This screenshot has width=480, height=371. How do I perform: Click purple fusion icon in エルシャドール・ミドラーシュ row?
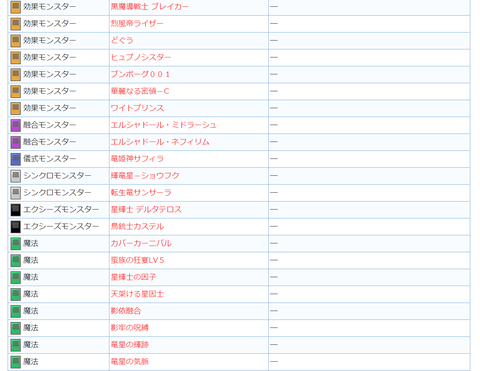pos(15,125)
